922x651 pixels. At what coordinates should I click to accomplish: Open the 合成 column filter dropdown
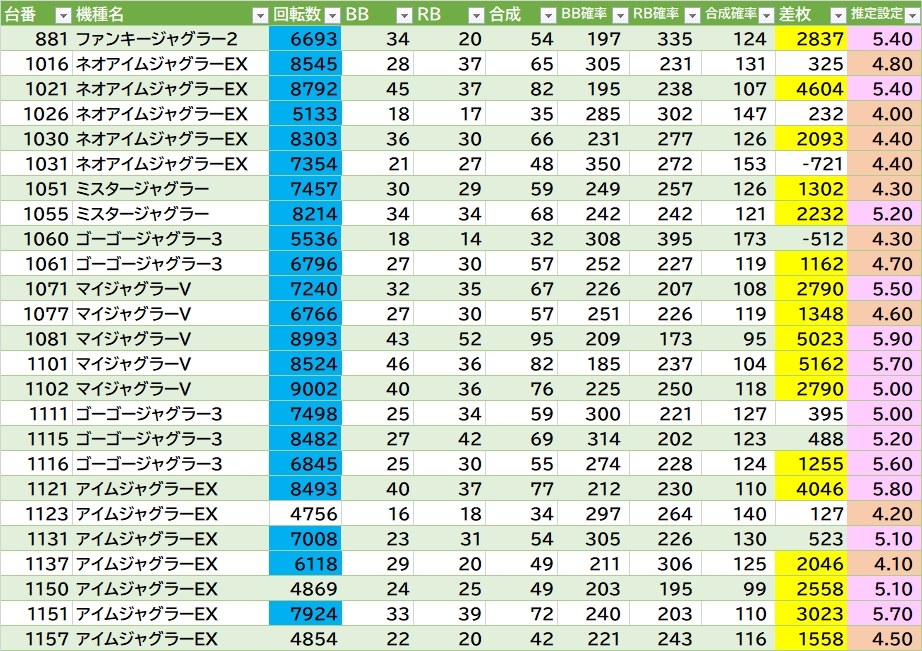(x=548, y=15)
